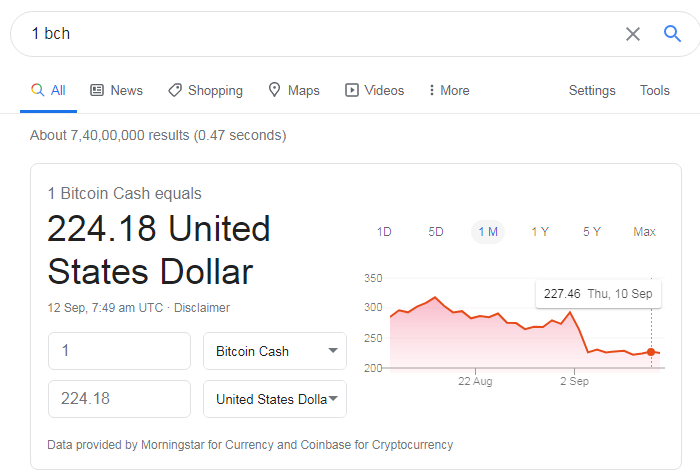Open the Bitcoin Cash currency dropdown
This screenshot has height=474, width=700.
click(x=275, y=351)
